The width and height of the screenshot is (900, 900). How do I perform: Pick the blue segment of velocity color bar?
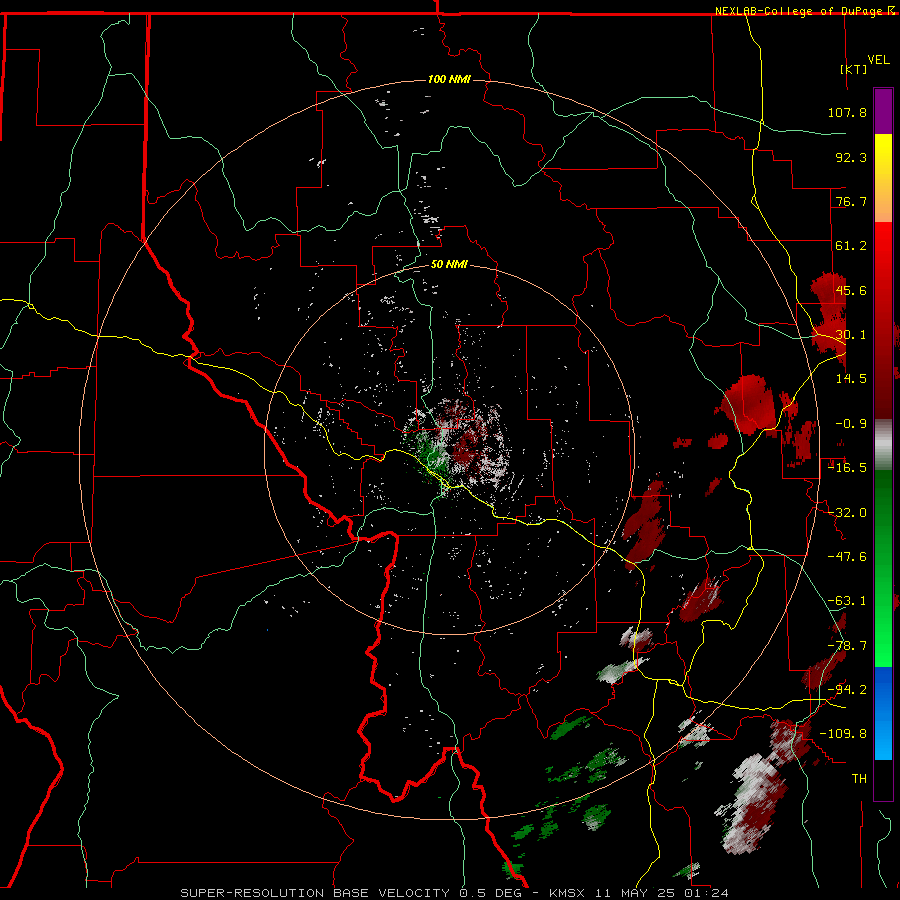click(883, 713)
